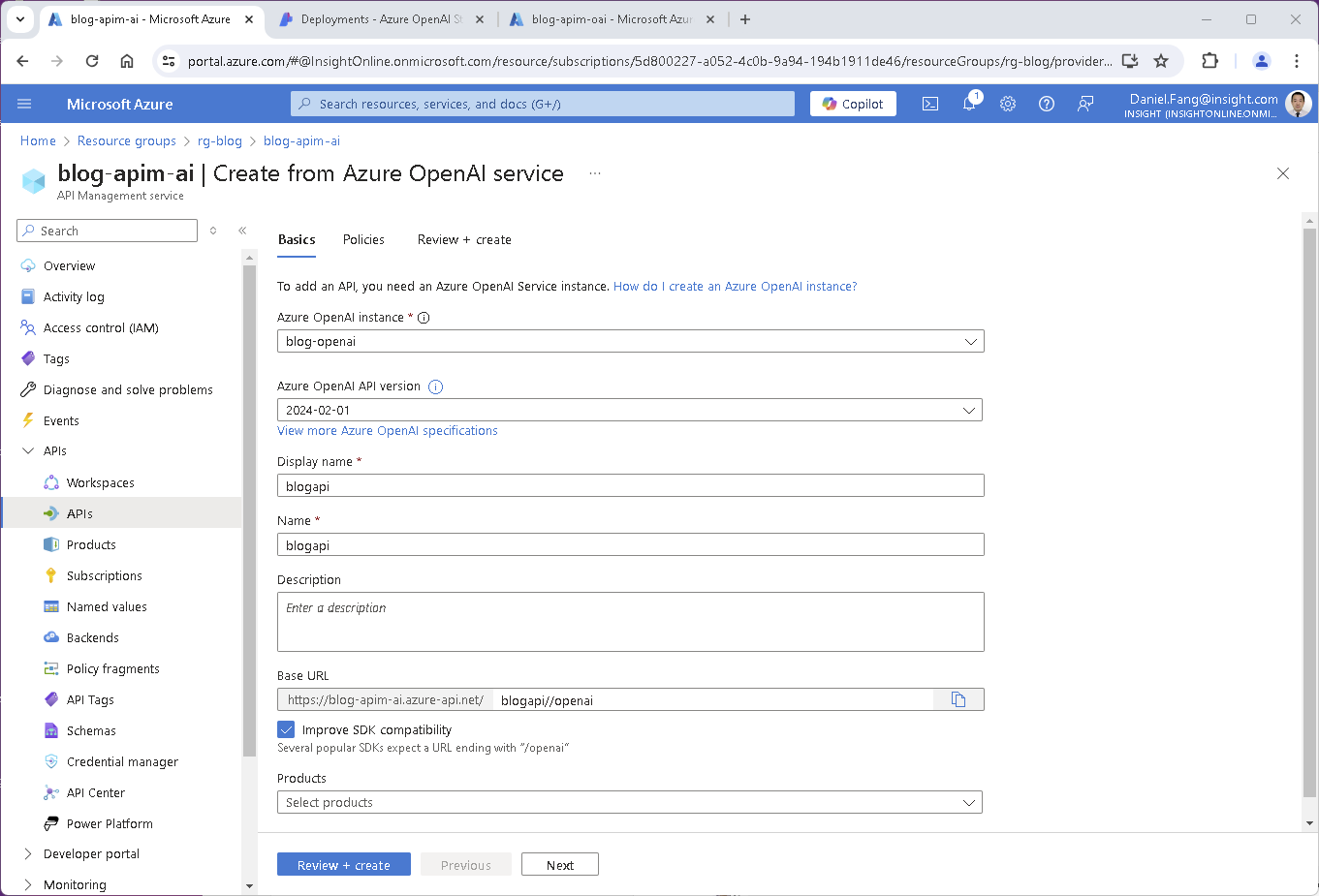The width and height of the screenshot is (1319, 896).
Task: Click the Home breadcrumb
Action: coord(38,140)
